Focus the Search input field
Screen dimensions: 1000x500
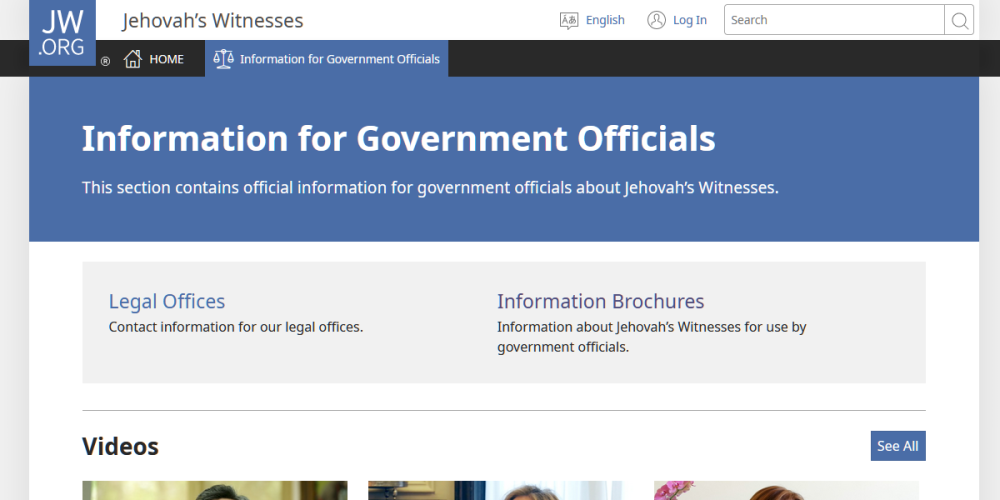click(x=834, y=20)
